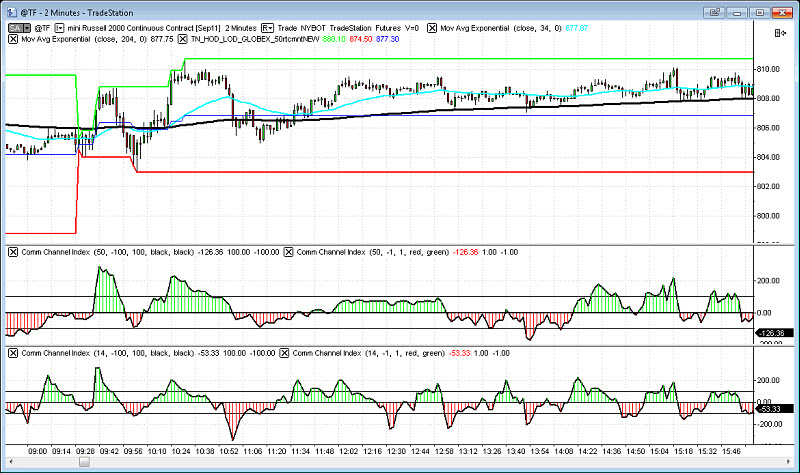Image resolution: width=800 pixels, height=473 pixels.
Task: Click the red value 874.50
Action: 361,39
